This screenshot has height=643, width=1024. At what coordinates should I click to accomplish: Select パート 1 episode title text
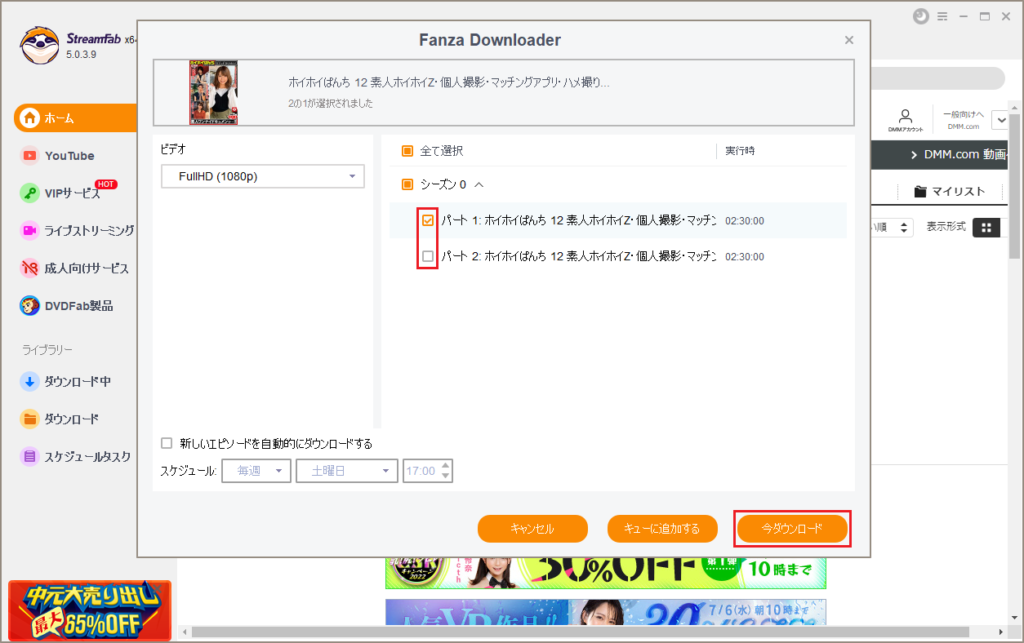tap(579, 221)
